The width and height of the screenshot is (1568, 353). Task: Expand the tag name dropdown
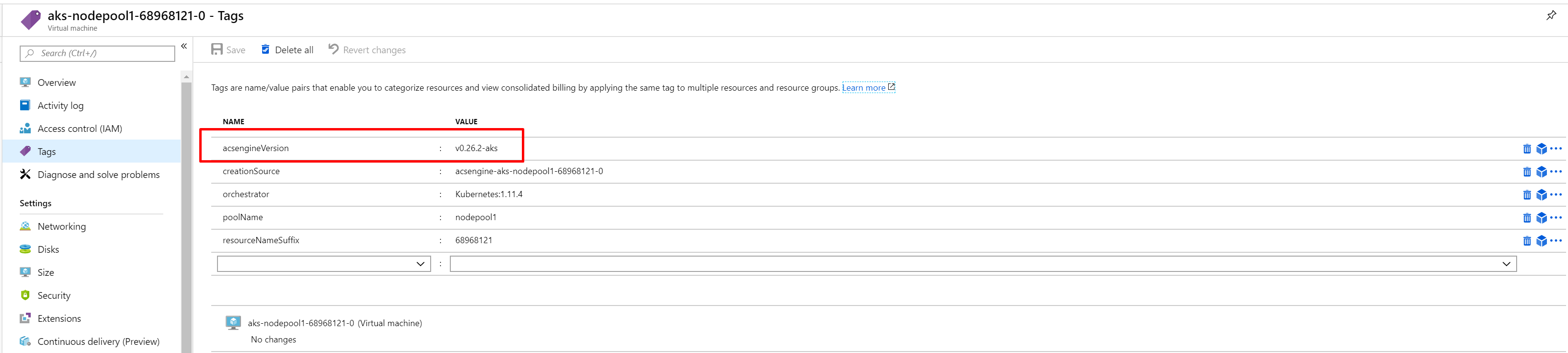[420, 264]
